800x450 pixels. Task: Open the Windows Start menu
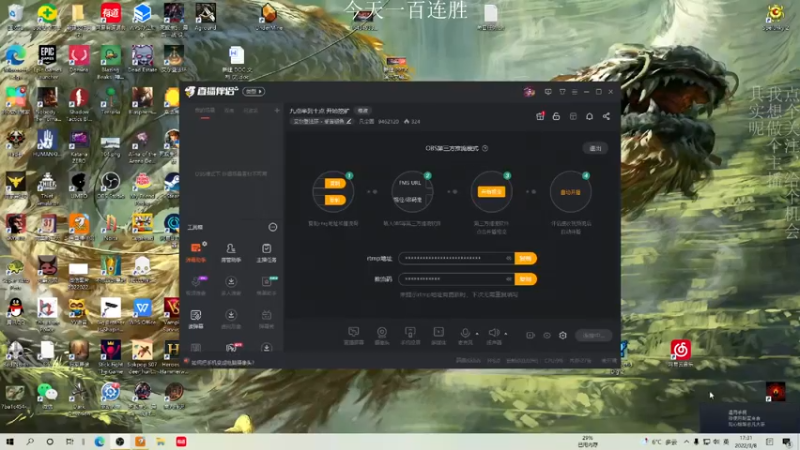point(10,441)
